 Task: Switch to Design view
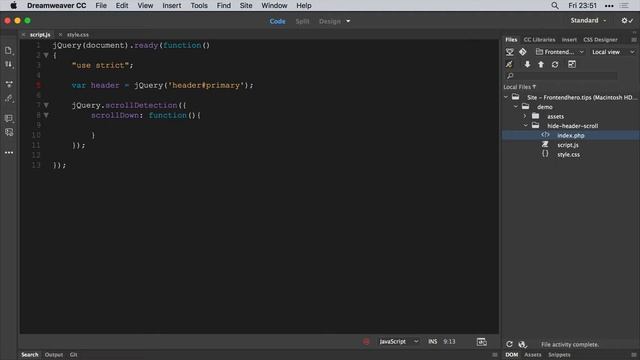coord(330,21)
